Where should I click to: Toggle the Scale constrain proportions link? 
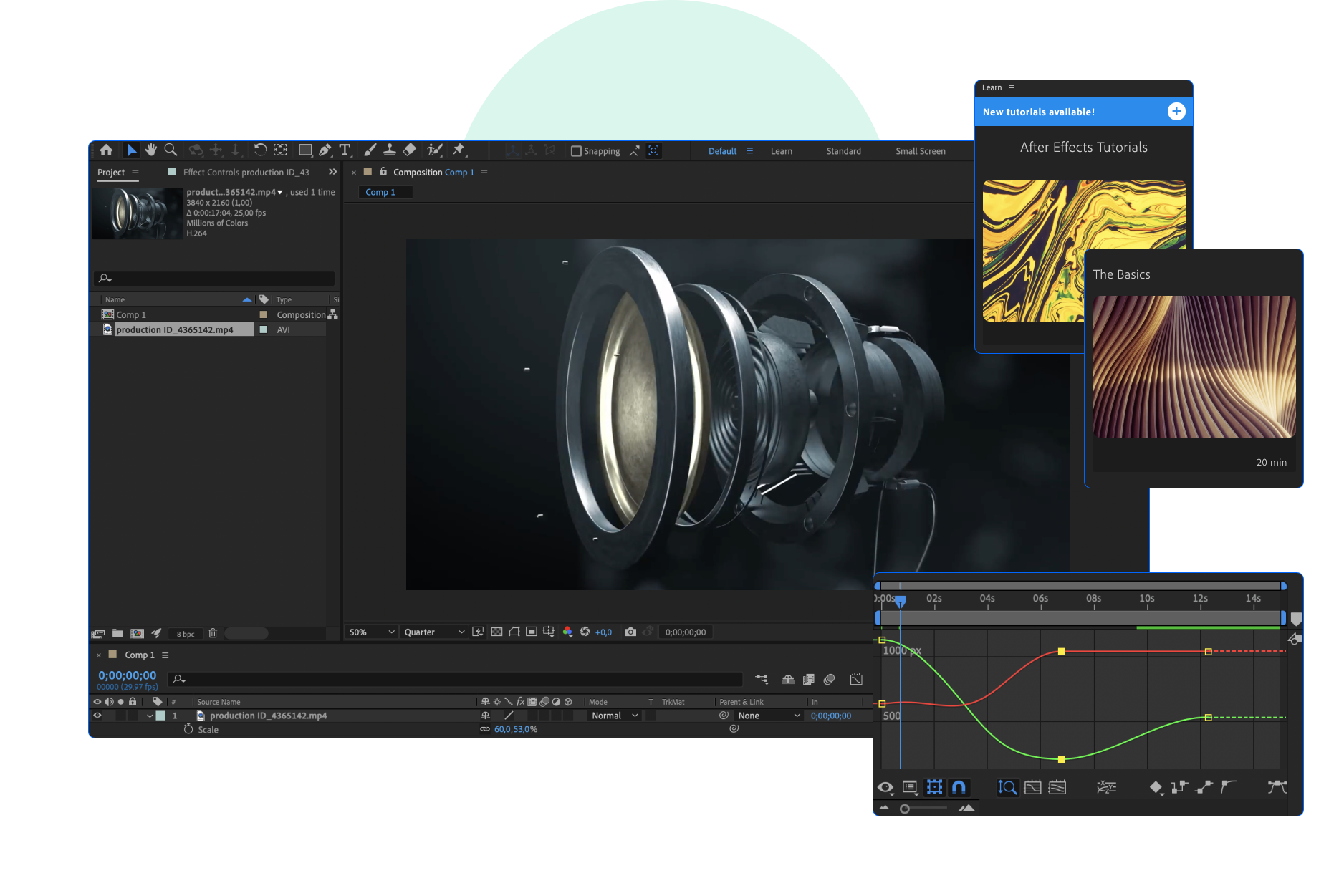pyautogui.click(x=485, y=729)
